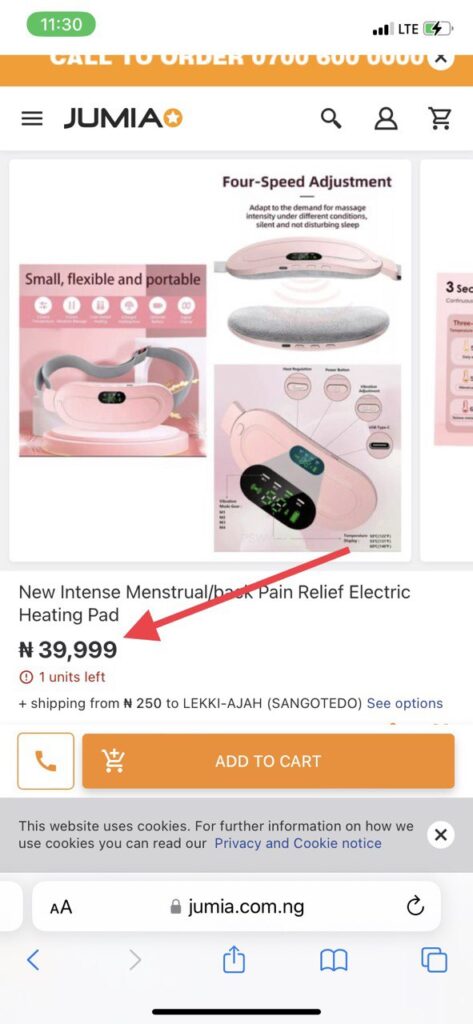Open the Privacy and Cookie notice link
The height and width of the screenshot is (1024, 473).
coord(298,843)
